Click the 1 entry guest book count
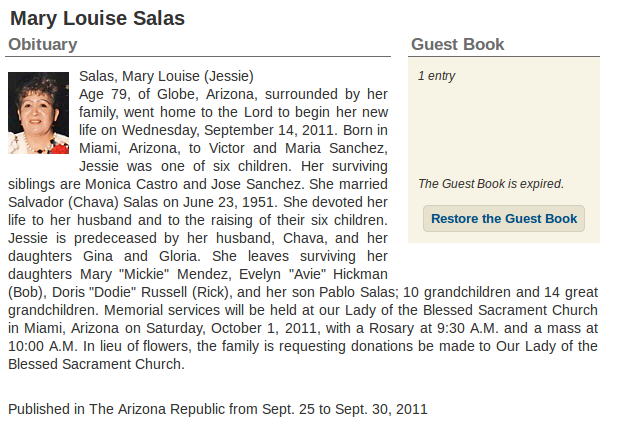 [x=437, y=76]
